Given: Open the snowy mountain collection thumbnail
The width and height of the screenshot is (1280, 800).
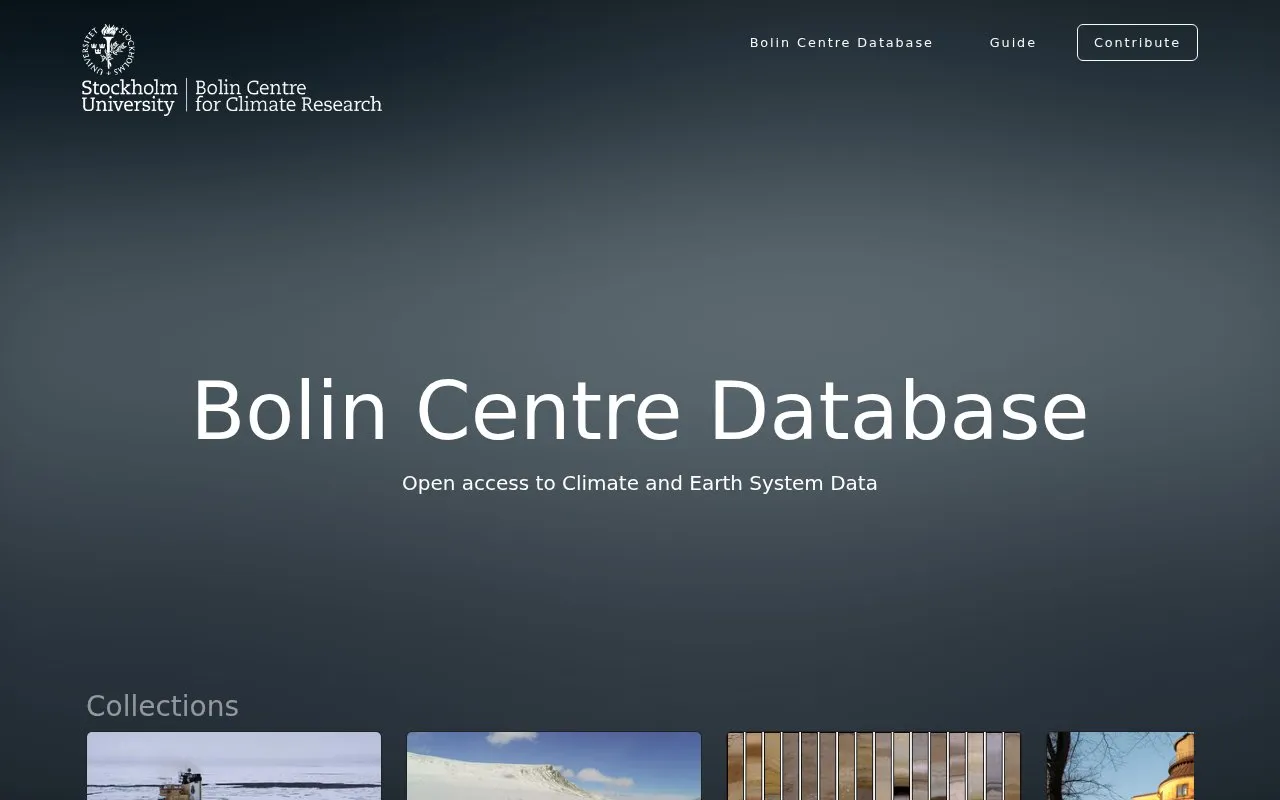Looking at the screenshot, I should click(x=554, y=766).
